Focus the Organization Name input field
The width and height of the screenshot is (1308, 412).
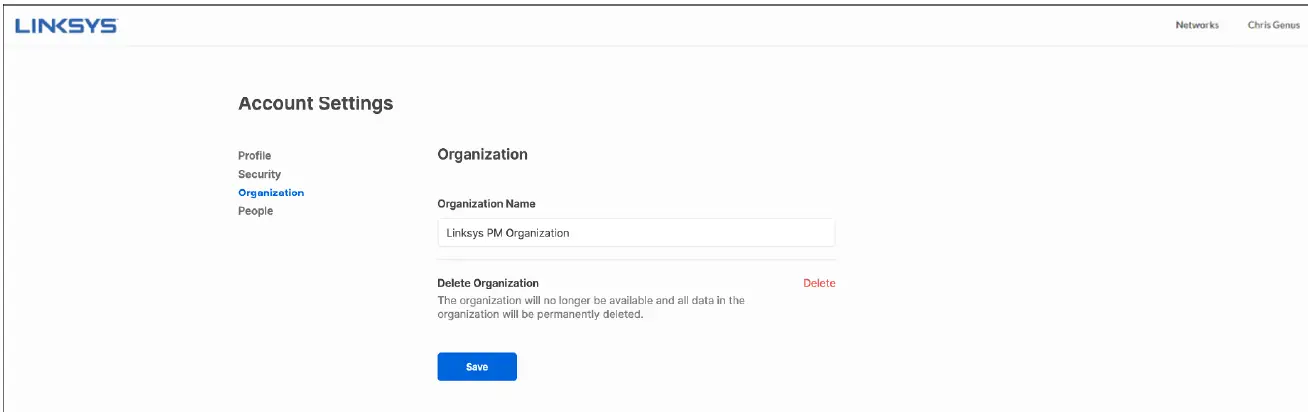(636, 233)
